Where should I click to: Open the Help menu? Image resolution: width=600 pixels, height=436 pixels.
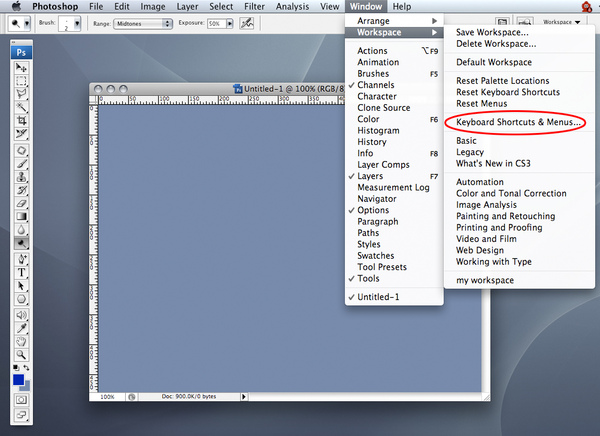click(402, 7)
